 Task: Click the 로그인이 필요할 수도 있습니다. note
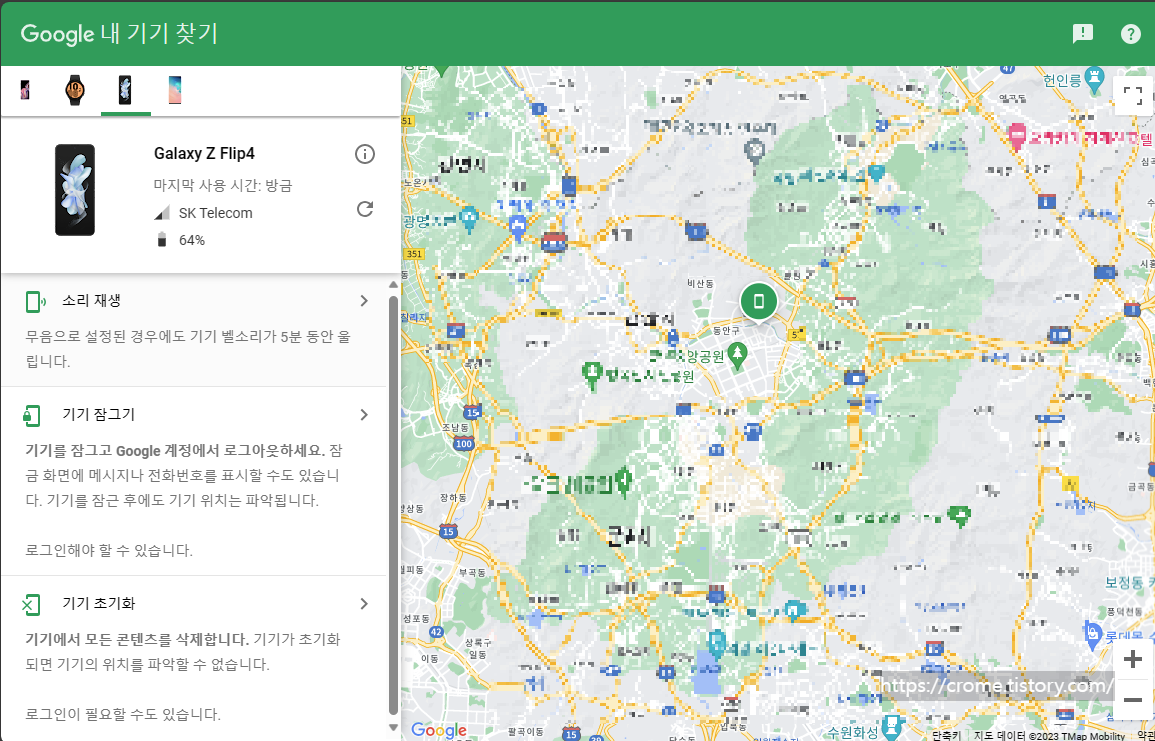[123, 714]
